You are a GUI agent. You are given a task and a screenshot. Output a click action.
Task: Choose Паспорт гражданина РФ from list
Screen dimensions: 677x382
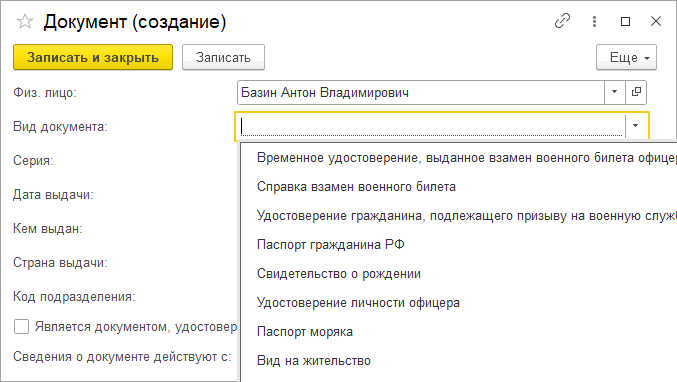[x=459, y=245]
